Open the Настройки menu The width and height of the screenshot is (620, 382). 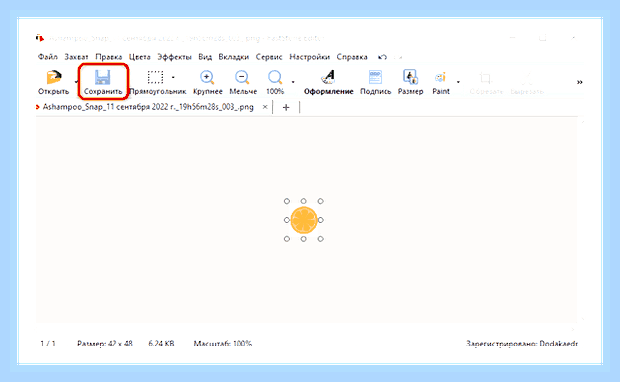tap(309, 57)
